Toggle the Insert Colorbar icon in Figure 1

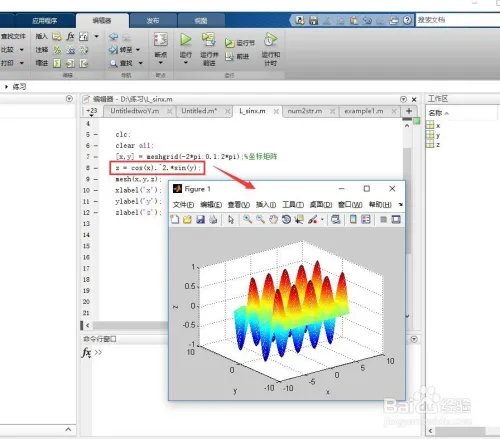tap(353, 219)
